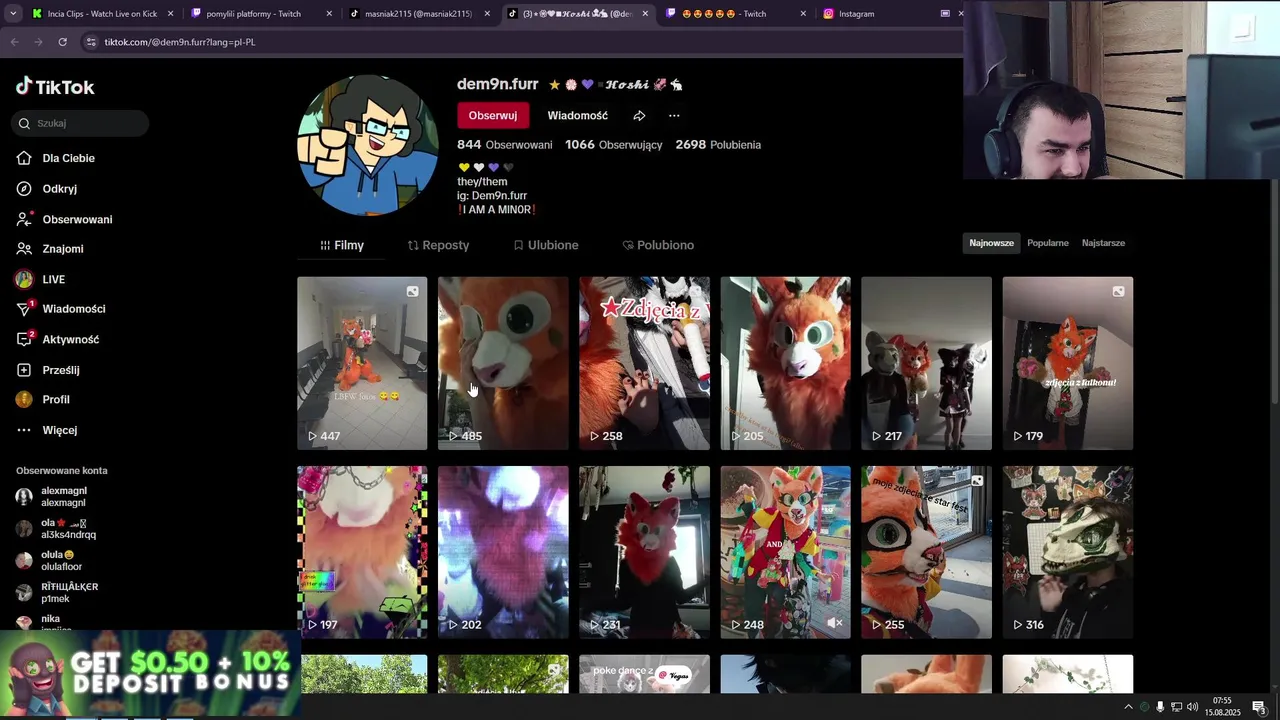Click the address bar URL

coord(180,42)
